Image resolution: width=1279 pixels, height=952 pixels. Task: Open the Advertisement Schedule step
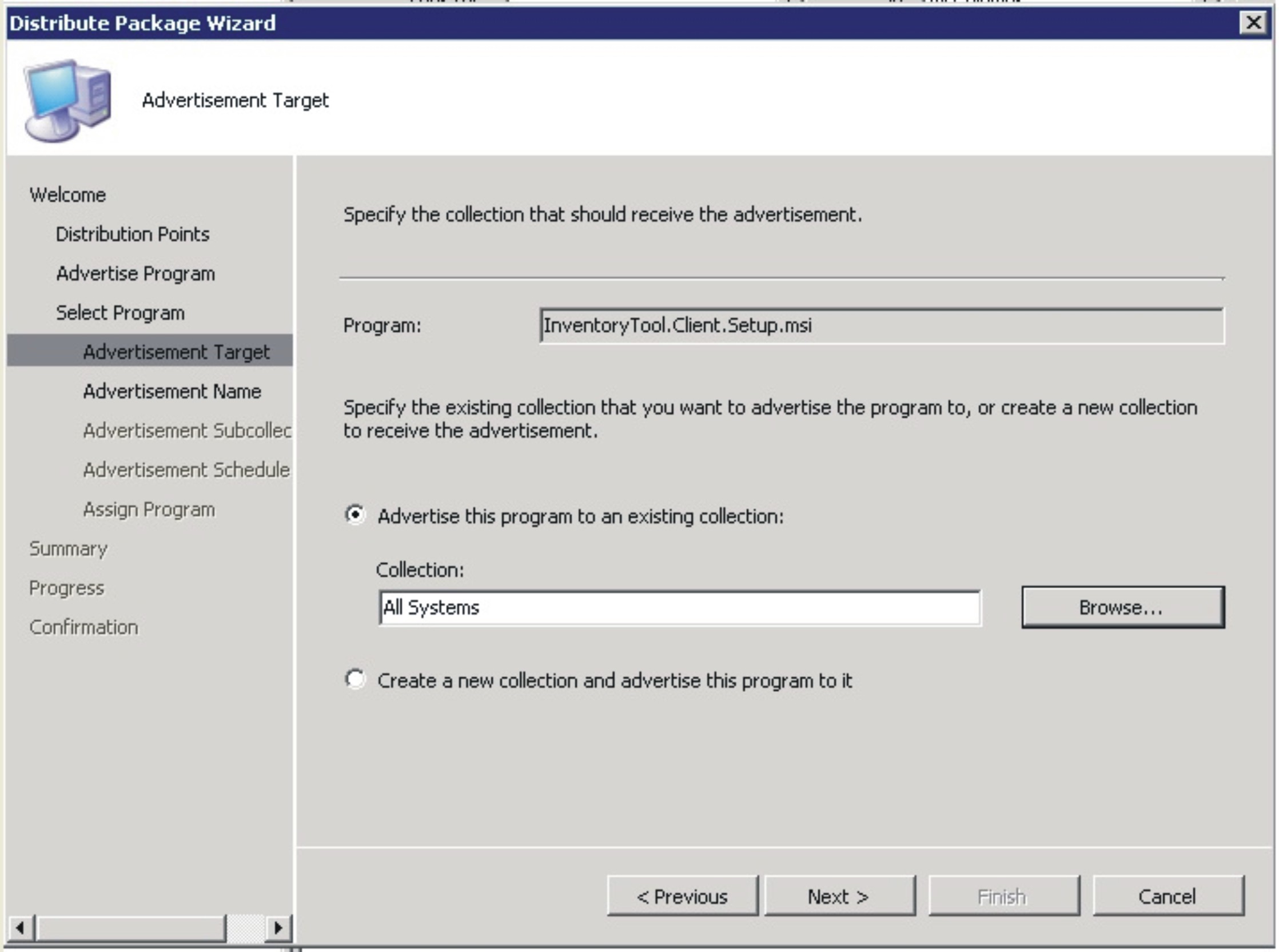click(186, 469)
